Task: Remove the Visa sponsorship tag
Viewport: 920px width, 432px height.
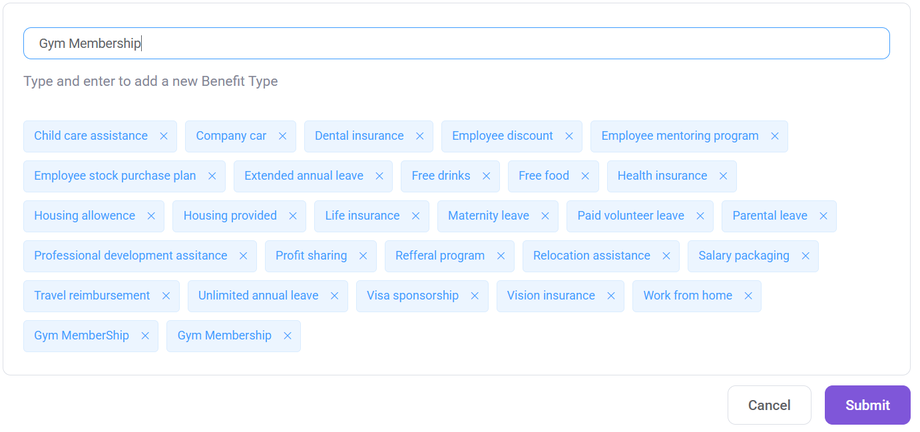Action: coord(475,296)
